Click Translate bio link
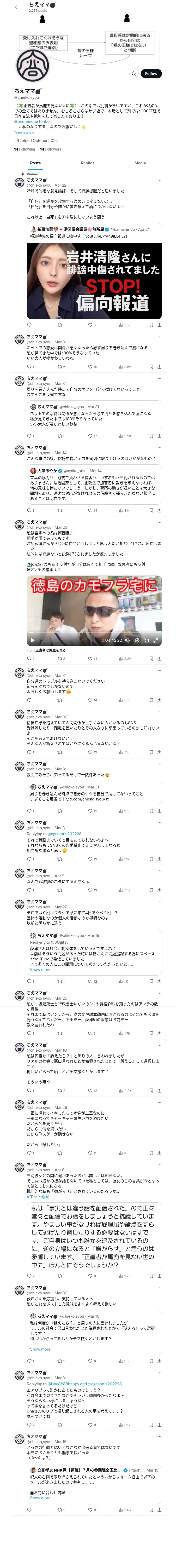The image size is (176, 1568). pyautogui.click(x=24, y=132)
